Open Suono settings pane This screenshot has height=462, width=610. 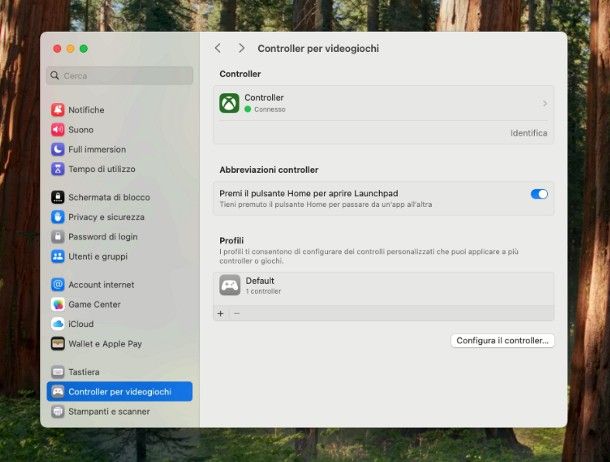[119, 130]
